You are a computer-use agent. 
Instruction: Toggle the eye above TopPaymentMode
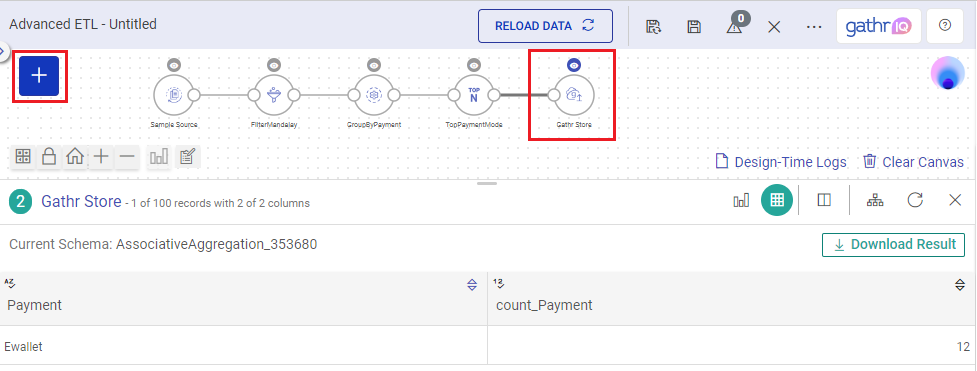tap(474, 65)
